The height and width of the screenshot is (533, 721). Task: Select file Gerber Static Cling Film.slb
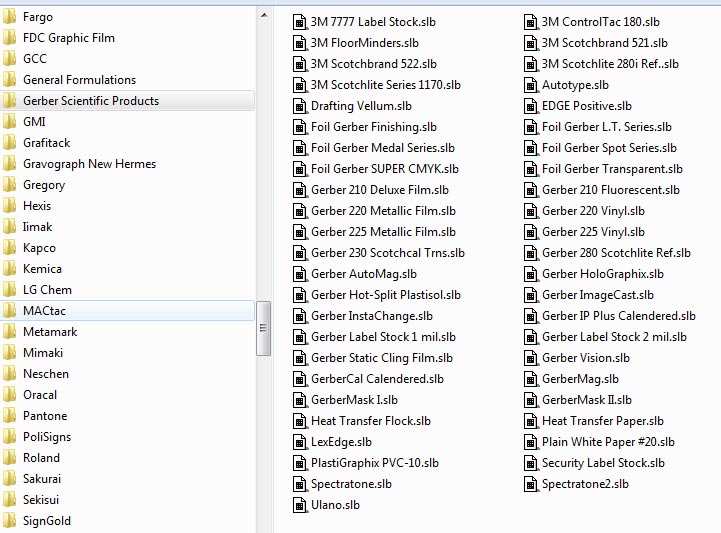point(382,358)
